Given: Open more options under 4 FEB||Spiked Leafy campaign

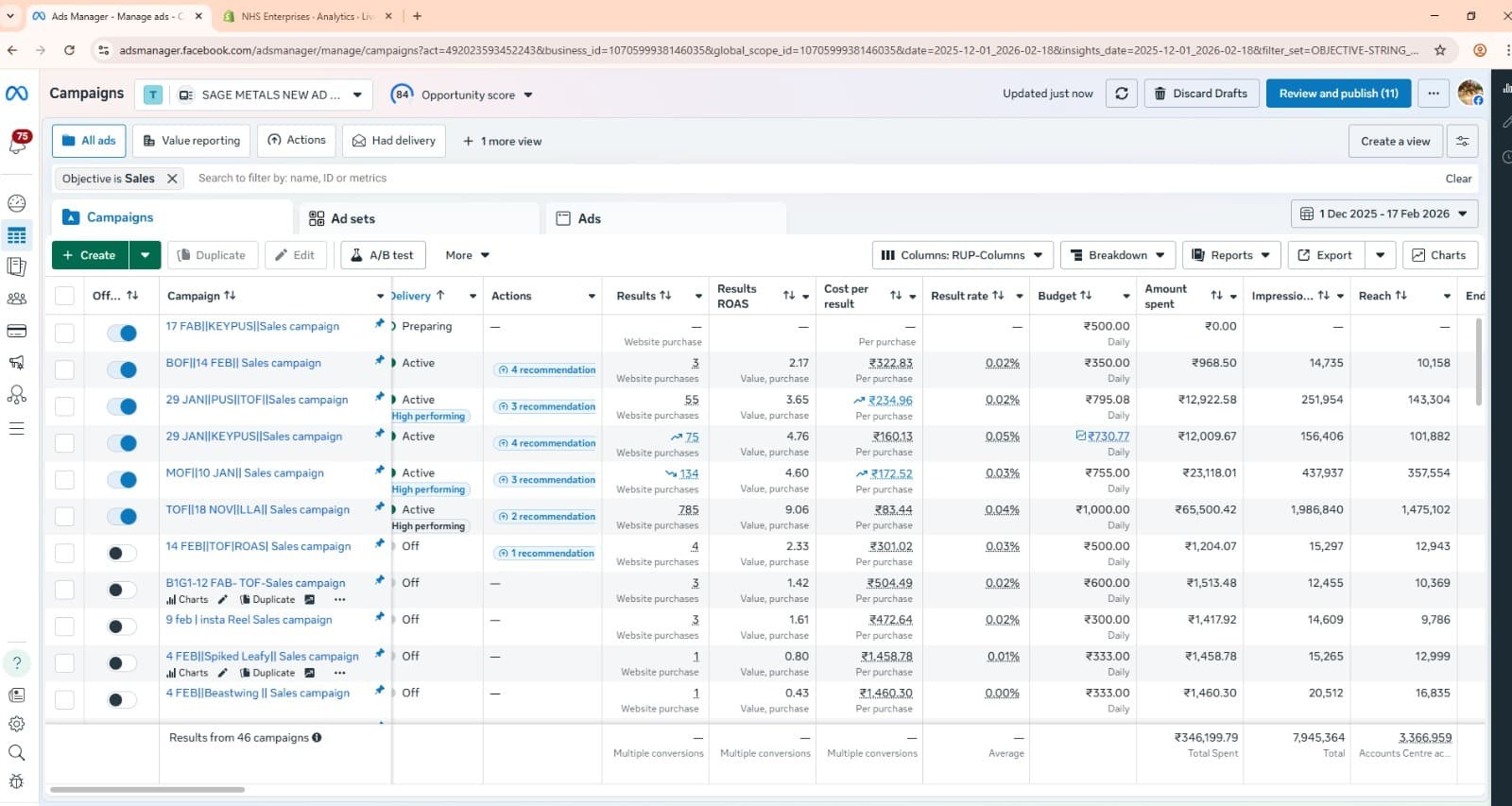Looking at the screenshot, I should (339, 674).
